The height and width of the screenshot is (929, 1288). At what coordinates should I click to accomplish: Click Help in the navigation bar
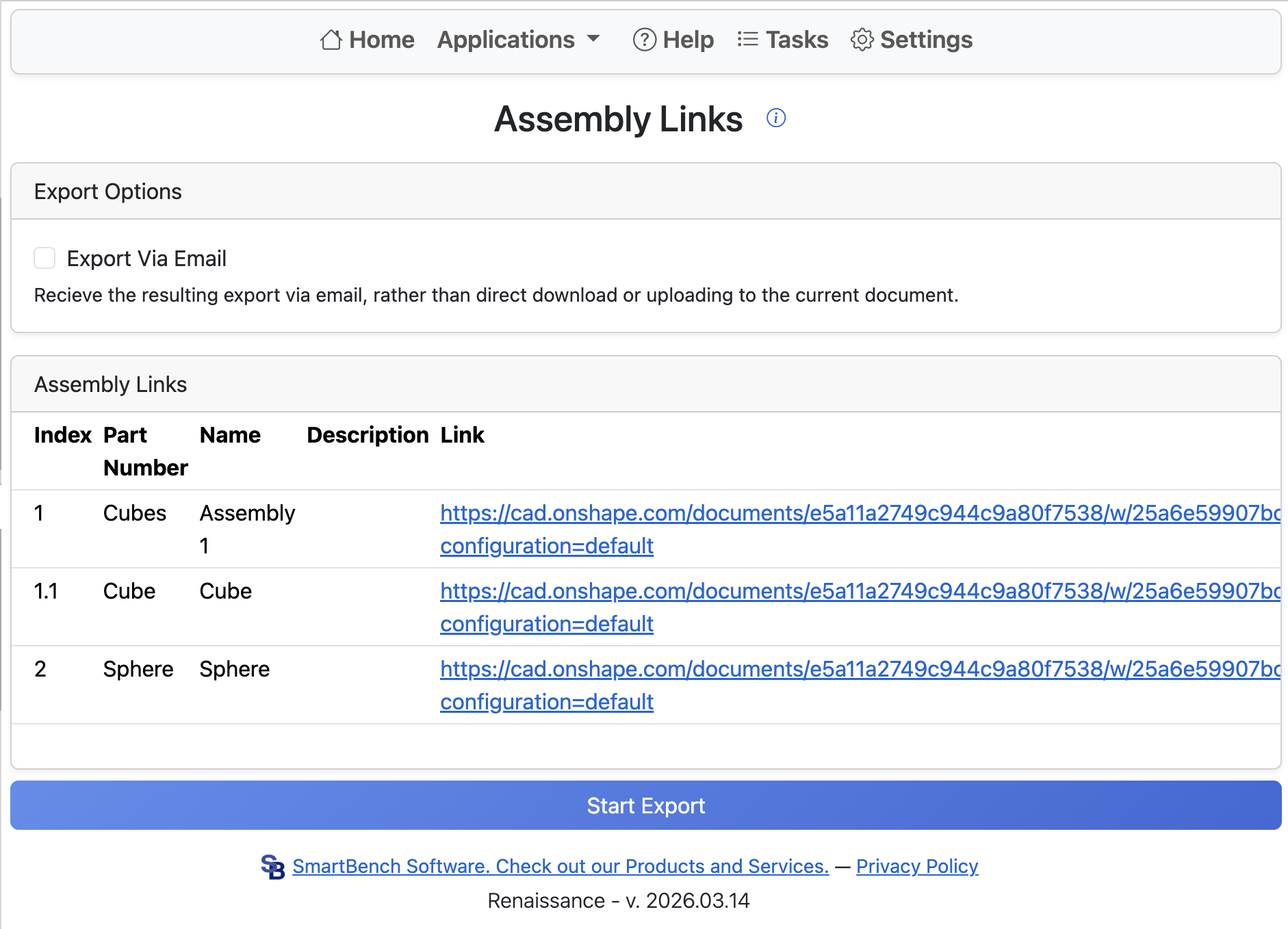pos(687,40)
